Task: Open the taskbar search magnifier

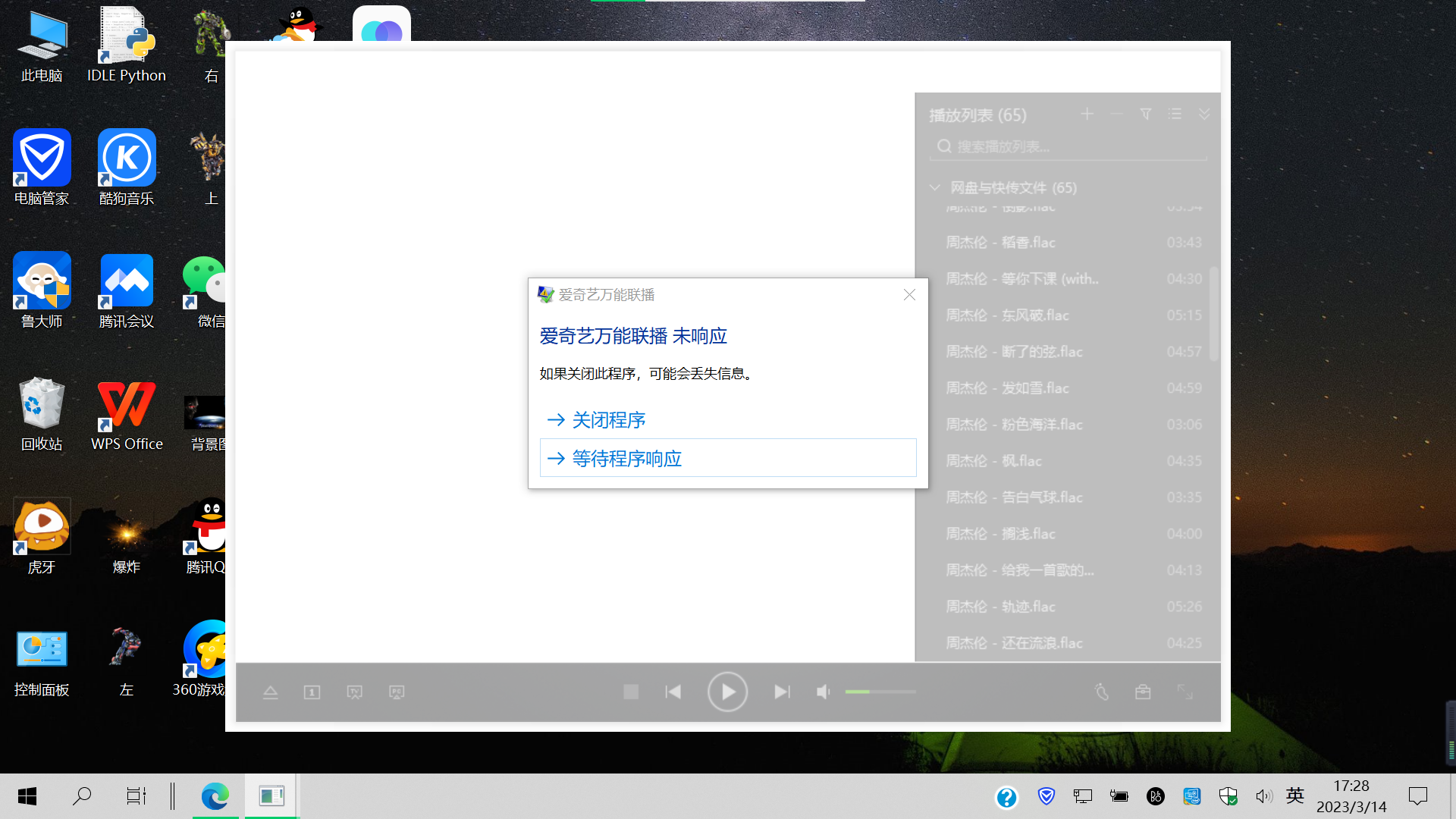Action: pos(82,796)
